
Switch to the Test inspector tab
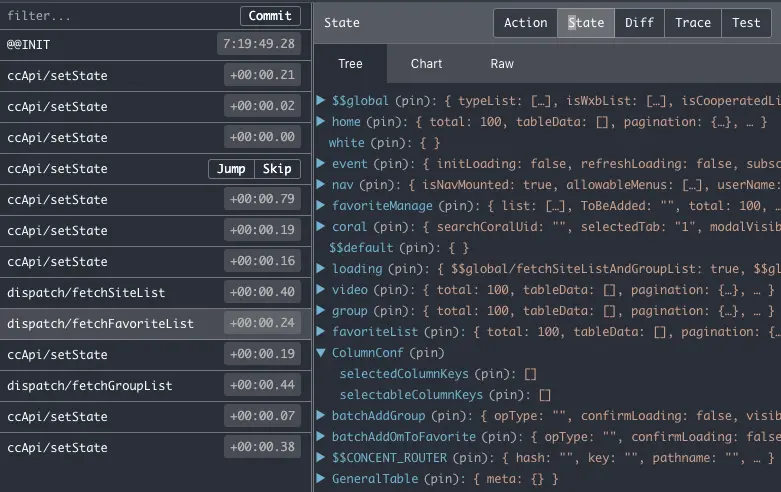coord(746,23)
